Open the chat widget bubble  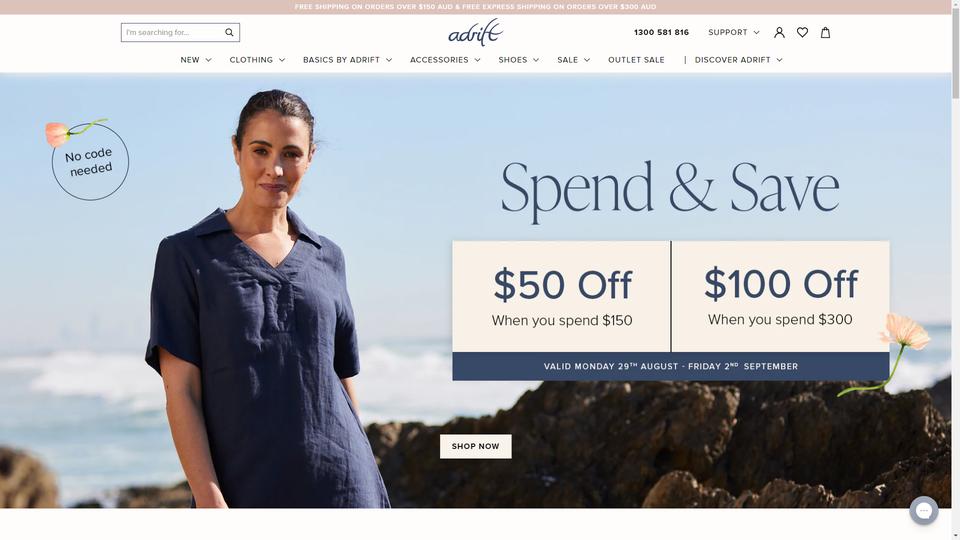click(923, 510)
